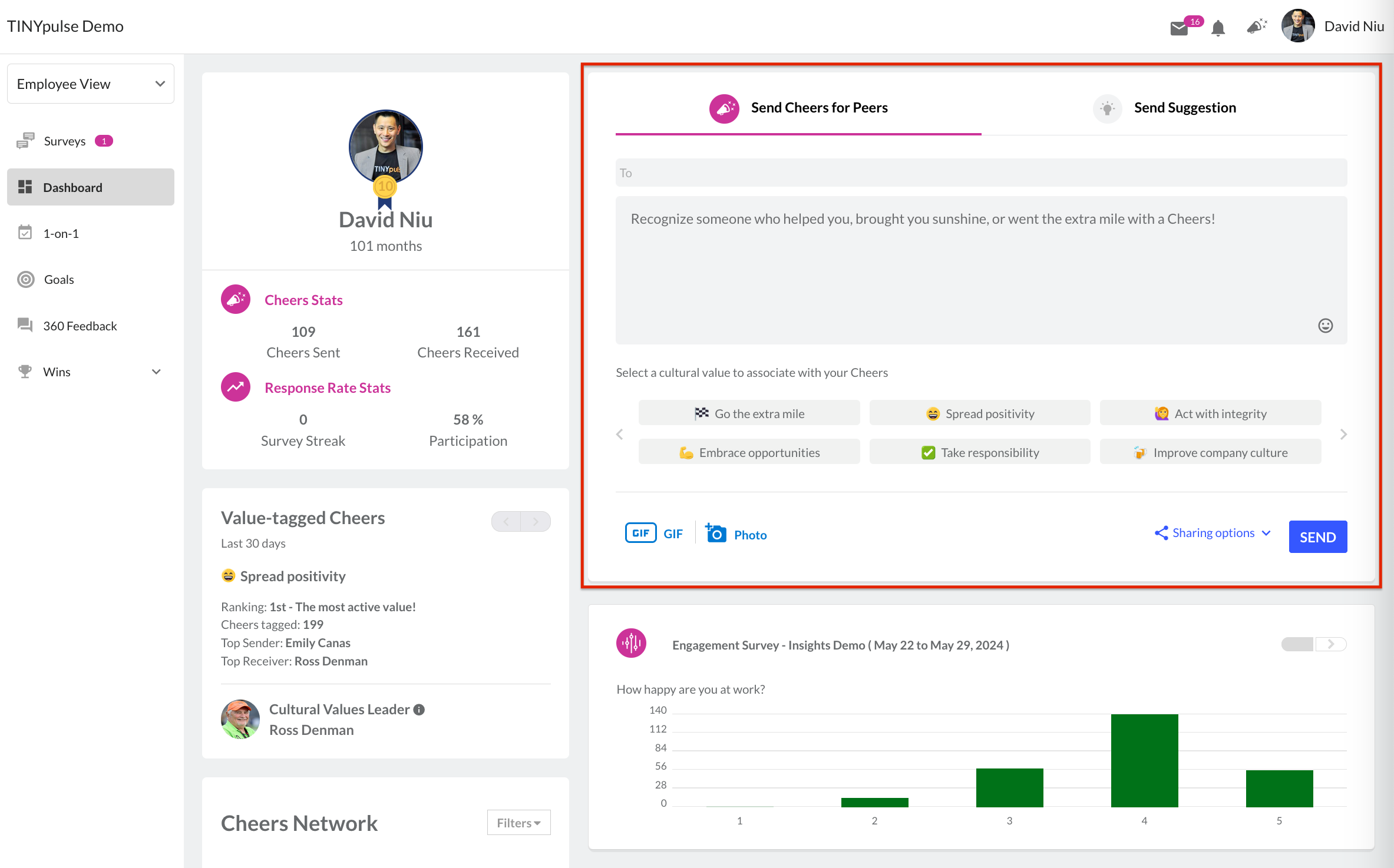The image size is (1394, 868).
Task: Go to previous Engagement Survey question
Action: click(x=1298, y=644)
